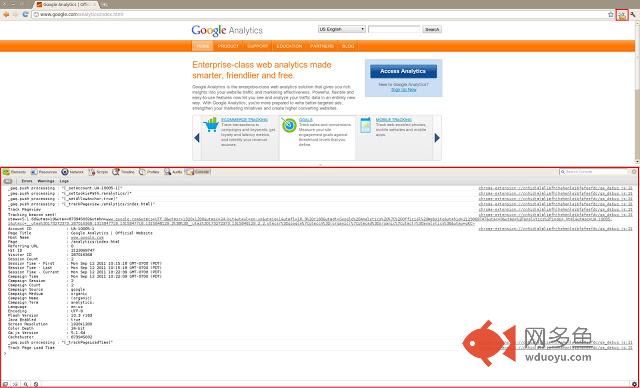Open the EDUCATION navigation tab
Image resolution: width=640 pixels, height=388 pixels.
click(x=289, y=46)
